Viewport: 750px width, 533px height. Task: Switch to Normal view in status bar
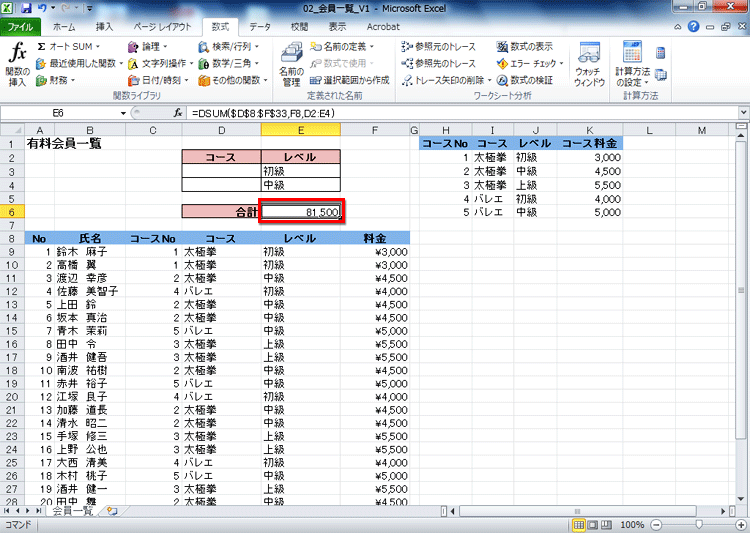pyautogui.click(x=579, y=525)
